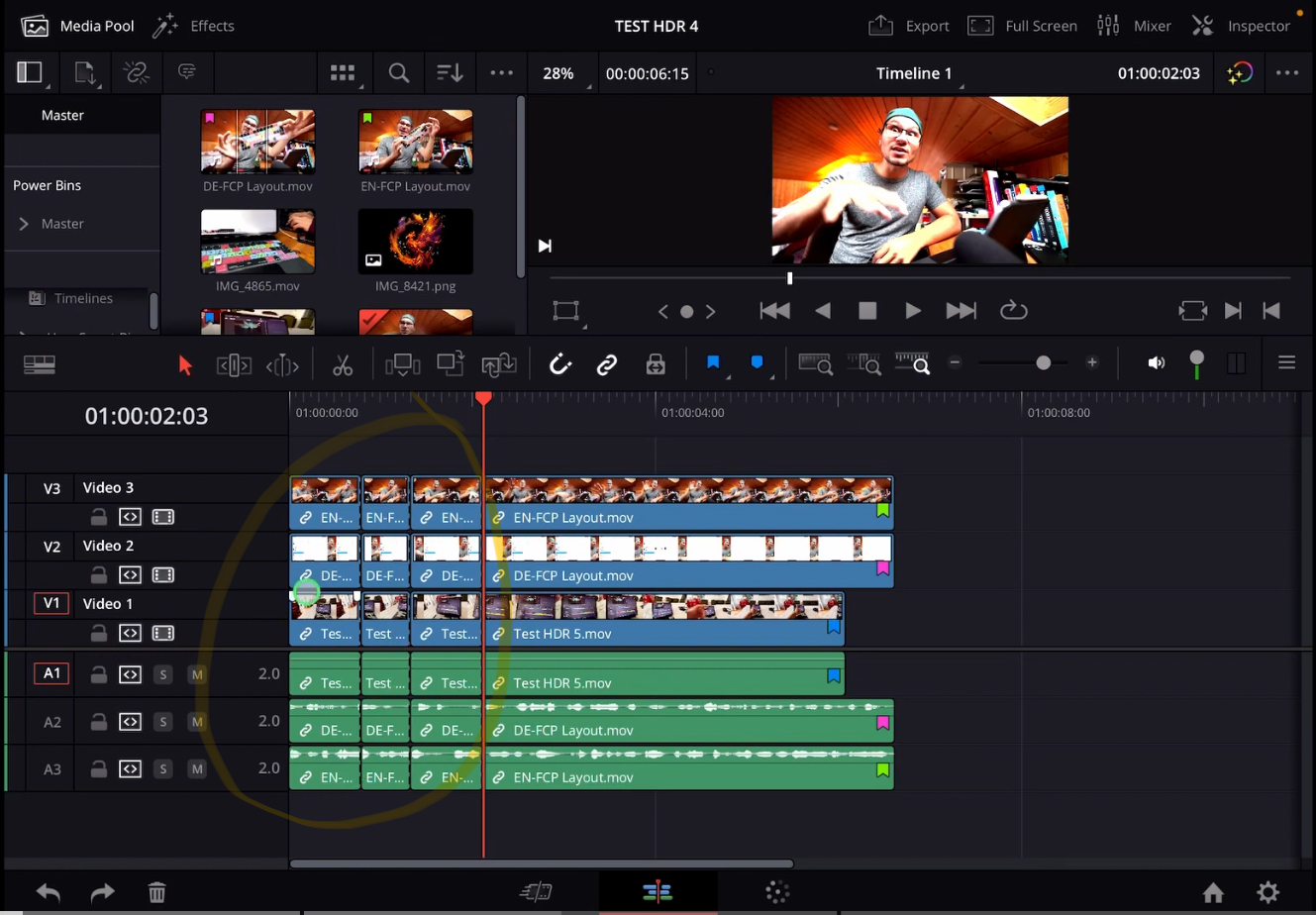
Task: Open the Inspector panel
Action: [x=1241, y=26]
